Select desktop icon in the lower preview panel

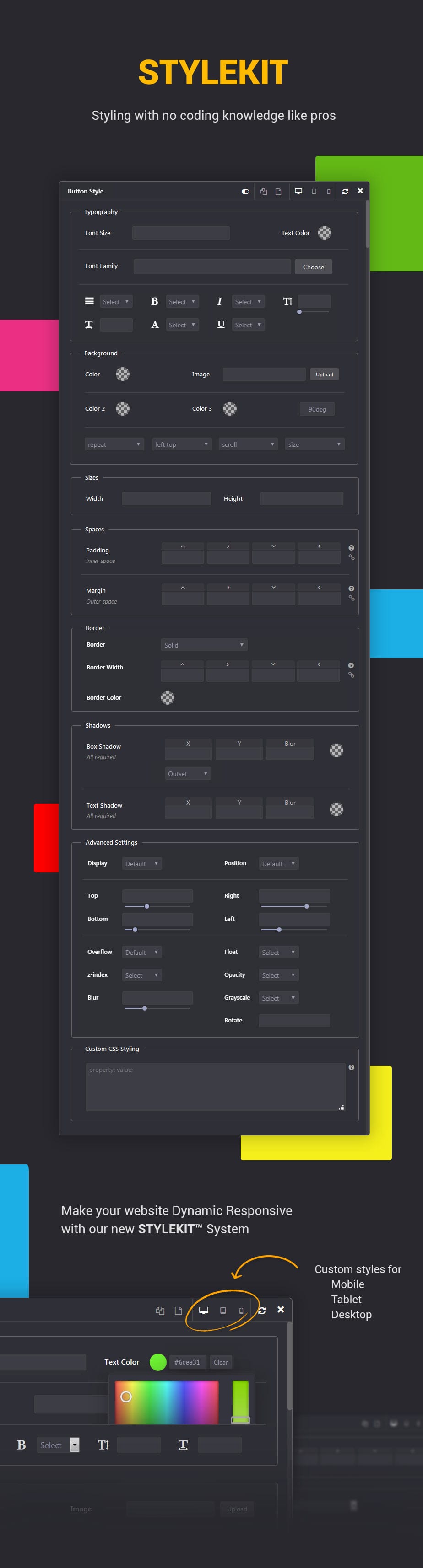[204, 1310]
